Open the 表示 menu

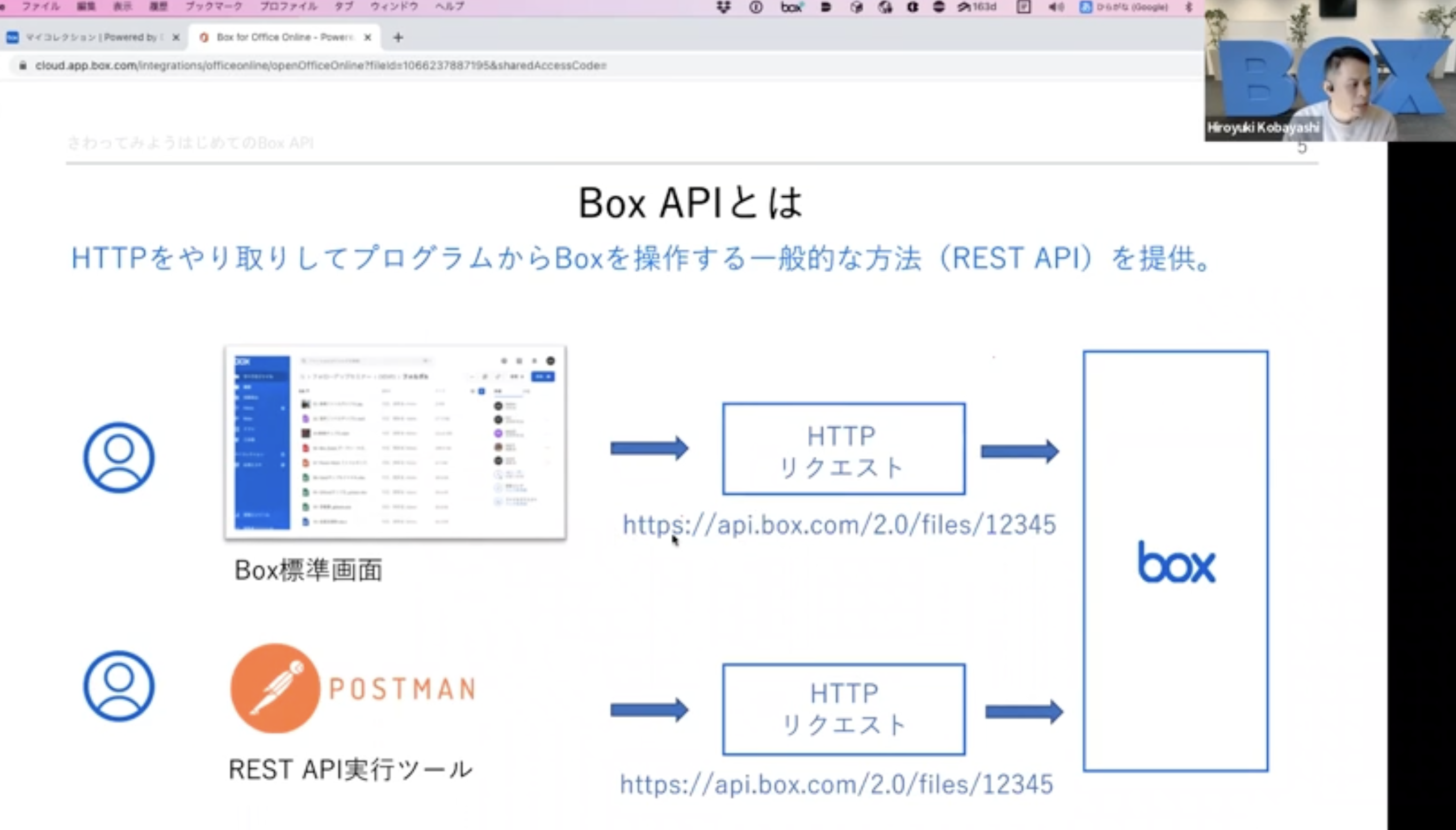point(122,6)
